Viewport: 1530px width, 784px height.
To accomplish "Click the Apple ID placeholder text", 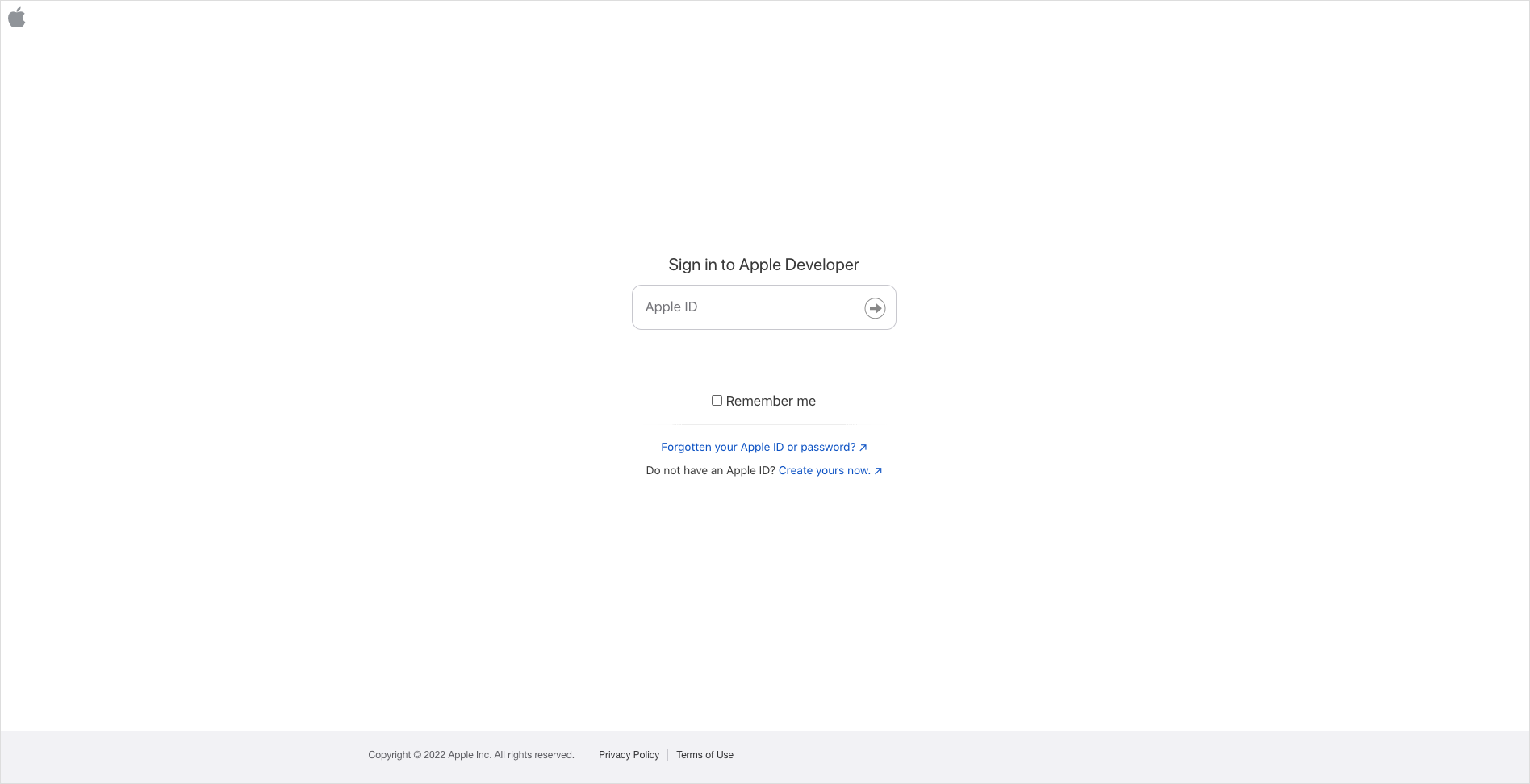I will click(671, 307).
